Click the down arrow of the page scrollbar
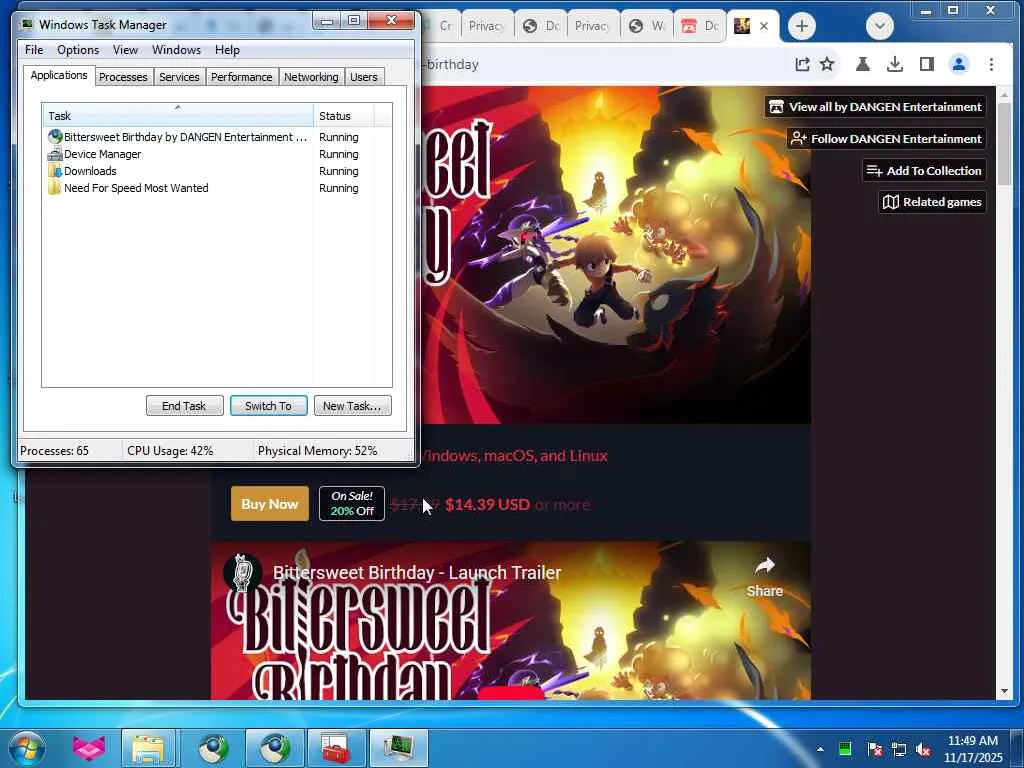The image size is (1024, 768). point(1004,692)
